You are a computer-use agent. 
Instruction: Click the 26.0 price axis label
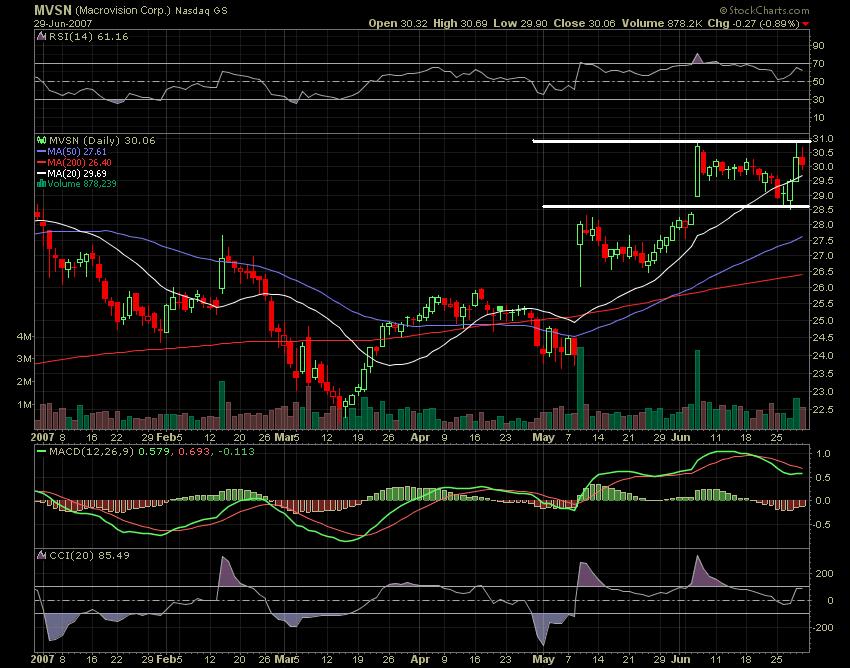[x=821, y=287]
